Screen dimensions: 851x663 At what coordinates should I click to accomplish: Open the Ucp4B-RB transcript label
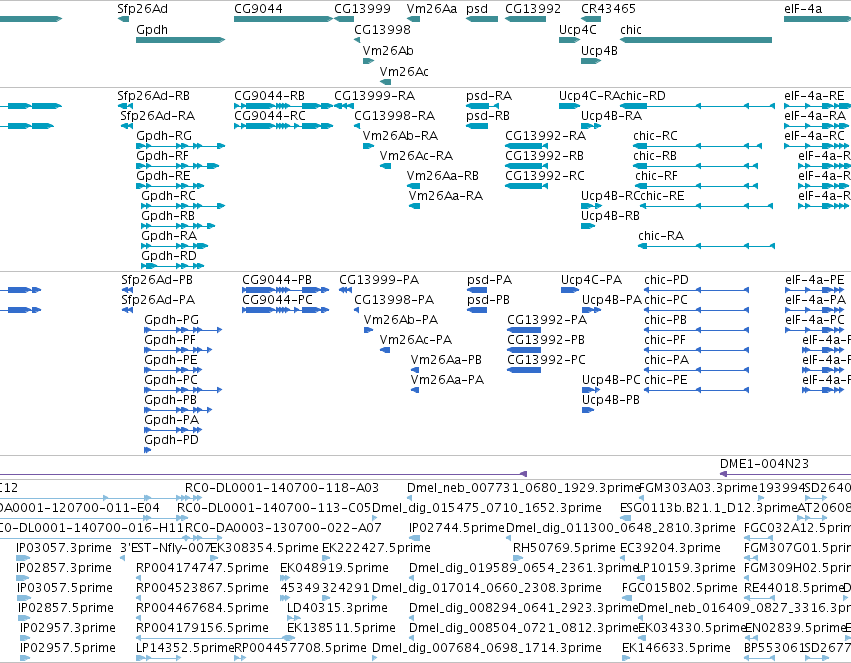click(x=611, y=216)
